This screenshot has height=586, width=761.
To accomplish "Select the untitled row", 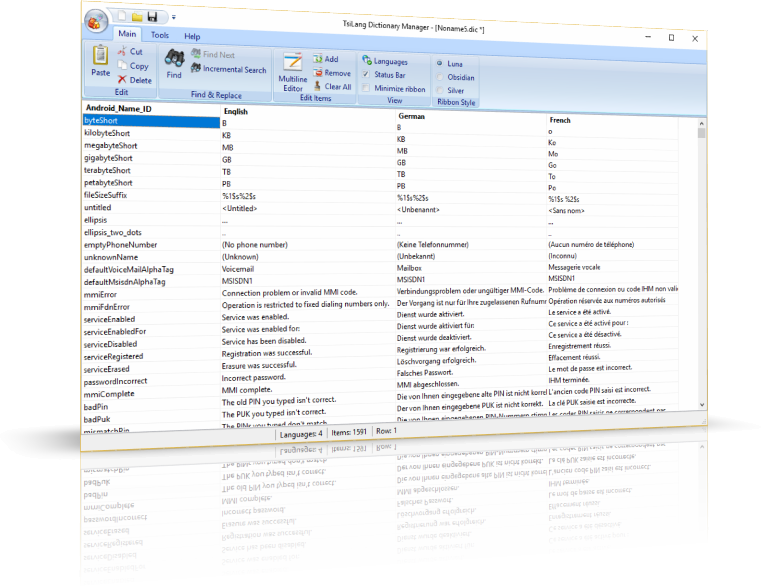I will point(151,208).
